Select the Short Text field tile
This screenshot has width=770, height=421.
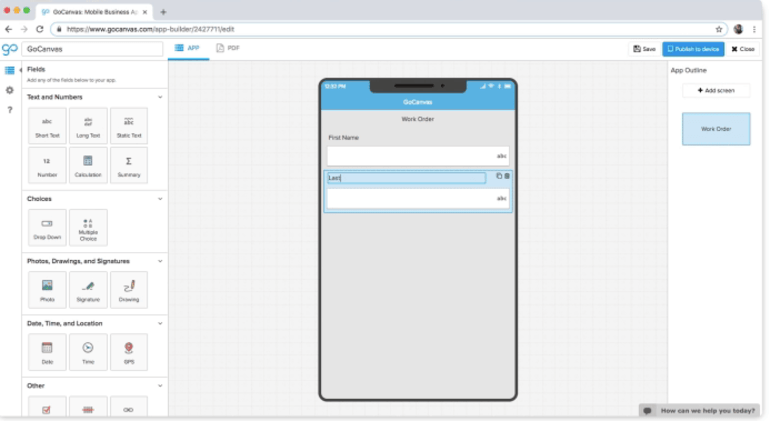click(x=47, y=126)
